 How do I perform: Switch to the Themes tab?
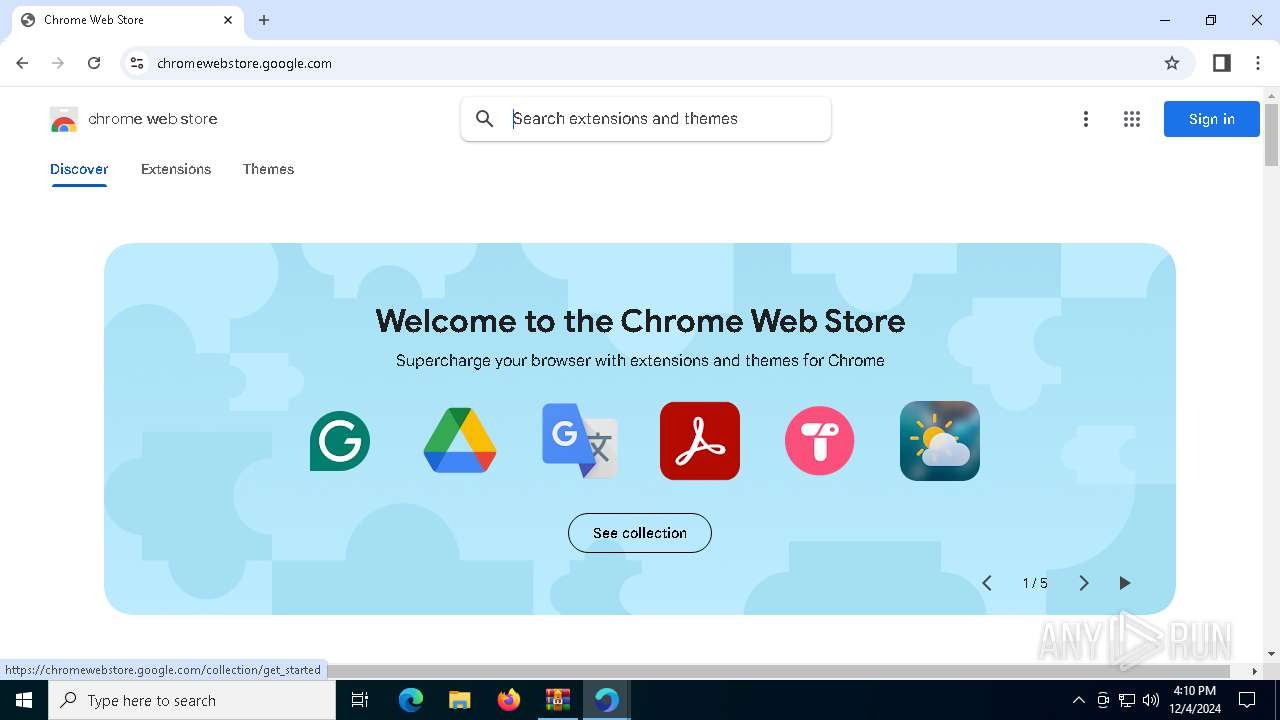268,169
